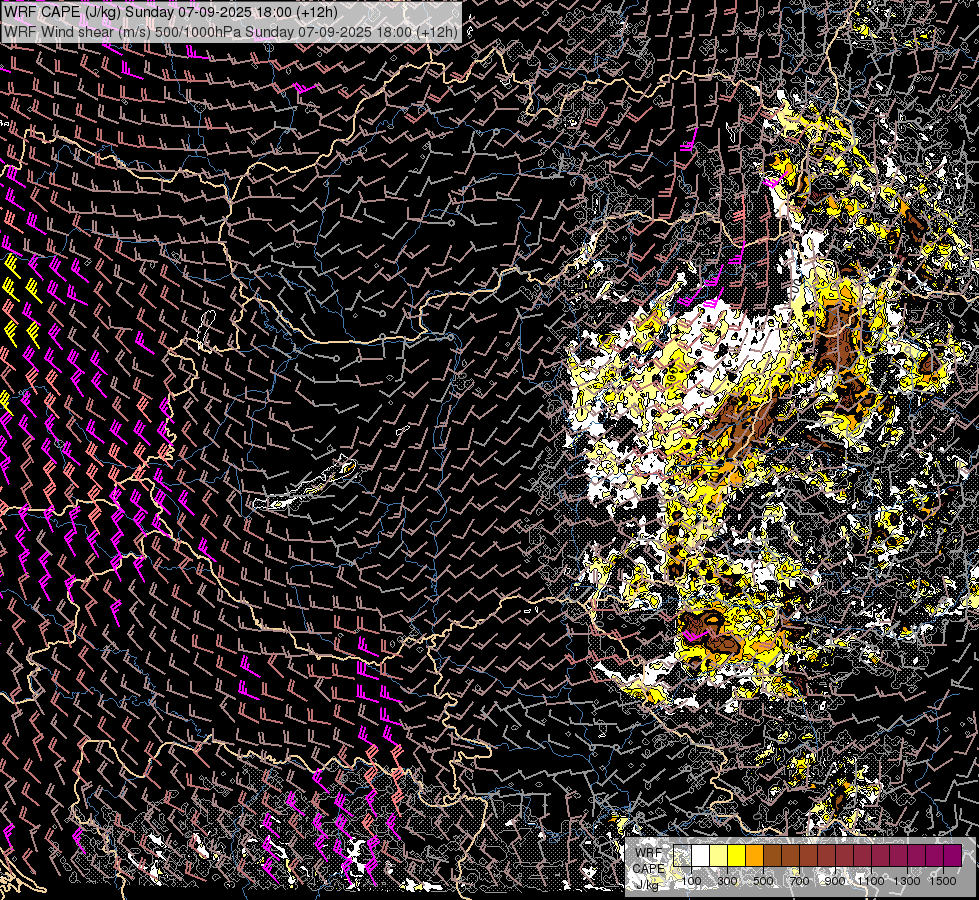Click the '1100' legend value
979x900 pixels.
tap(871, 881)
